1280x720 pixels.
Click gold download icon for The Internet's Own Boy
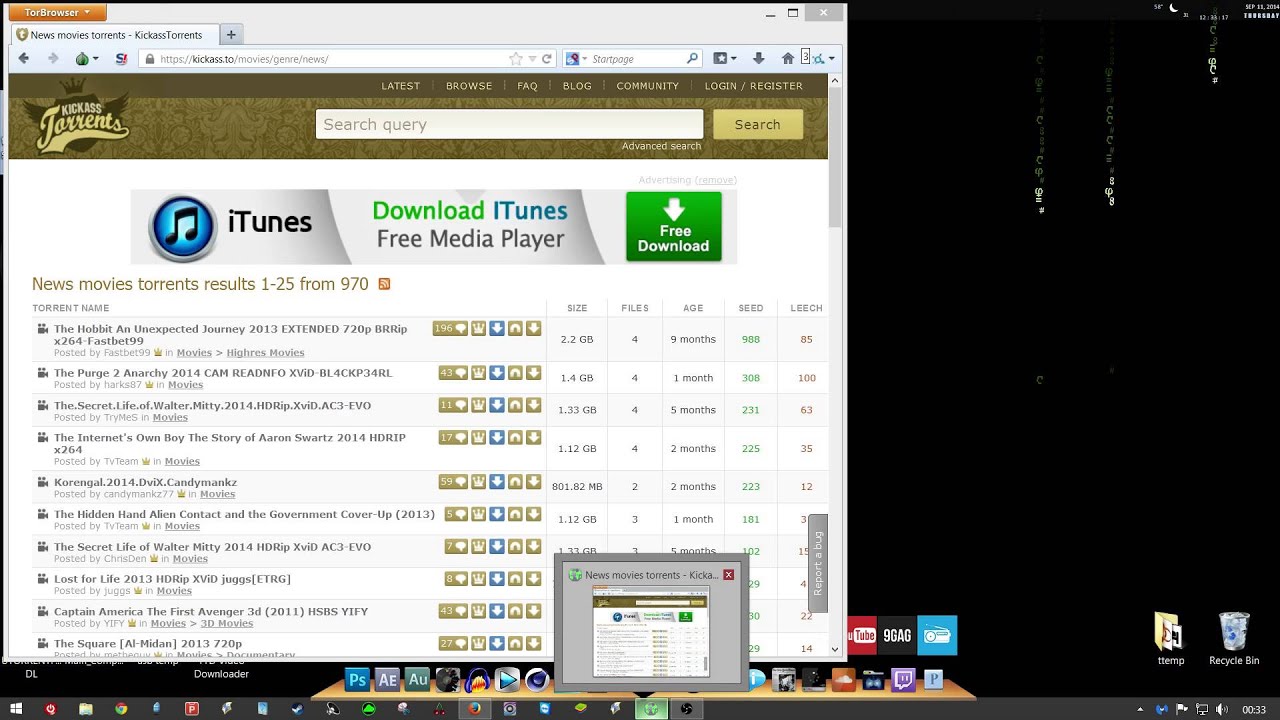[x=534, y=437]
